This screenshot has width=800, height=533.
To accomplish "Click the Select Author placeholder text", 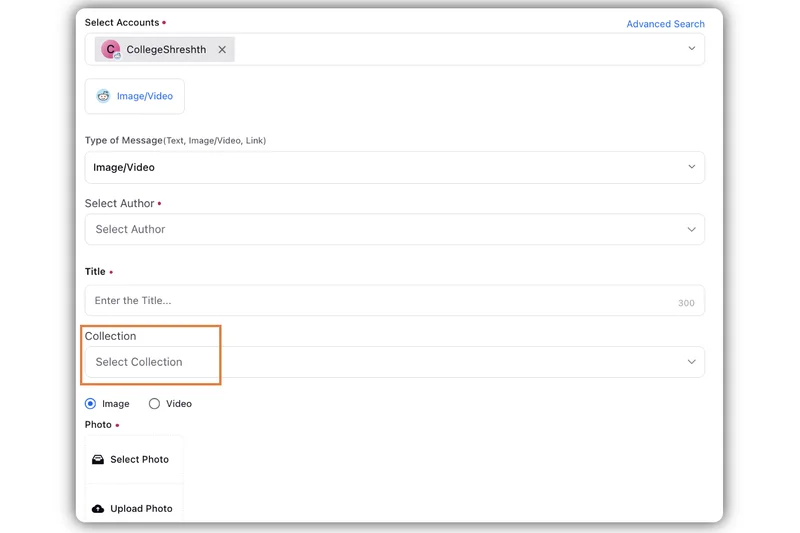I will point(130,229).
